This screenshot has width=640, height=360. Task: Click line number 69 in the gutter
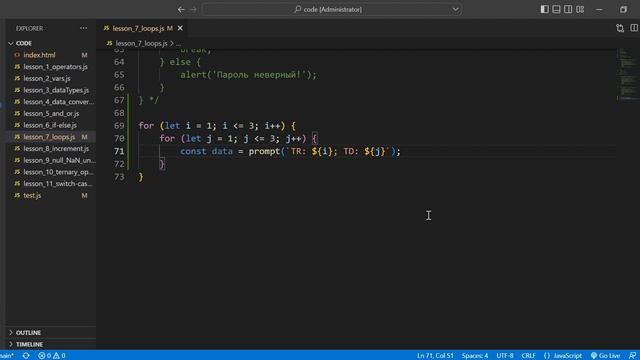pyautogui.click(x=119, y=125)
